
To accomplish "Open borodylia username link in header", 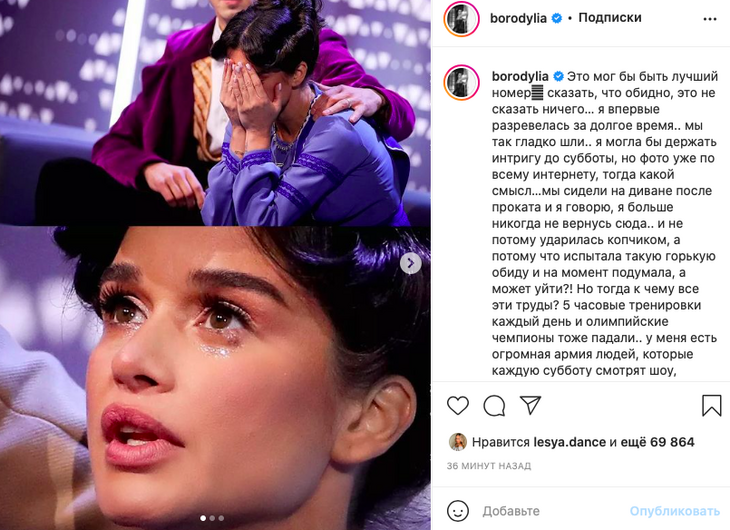I will (520, 18).
